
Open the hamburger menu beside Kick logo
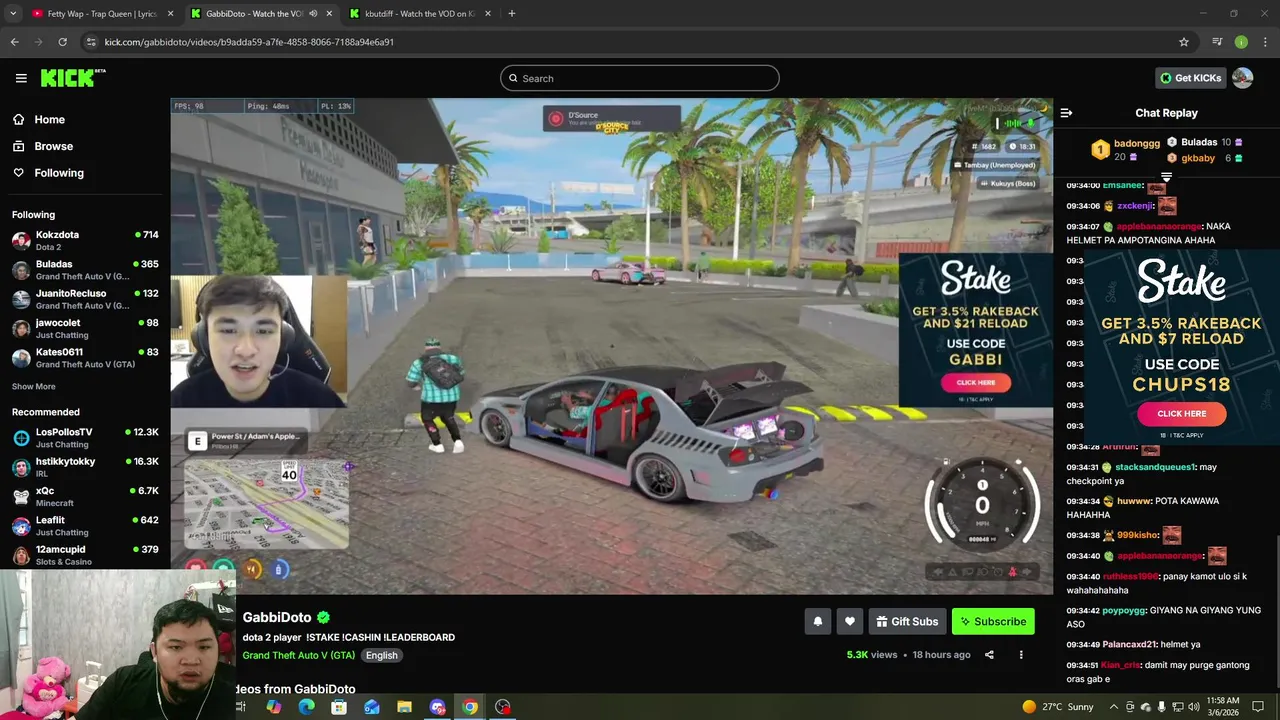[x=21, y=78]
